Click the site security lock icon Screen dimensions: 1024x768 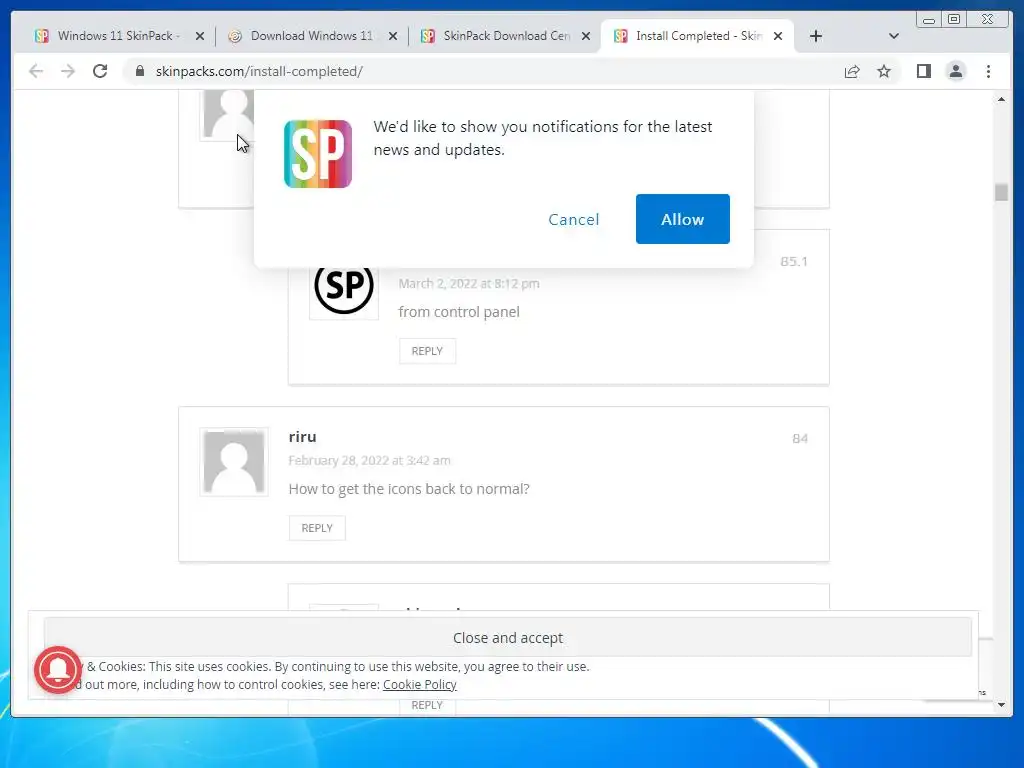tap(140, 71)
